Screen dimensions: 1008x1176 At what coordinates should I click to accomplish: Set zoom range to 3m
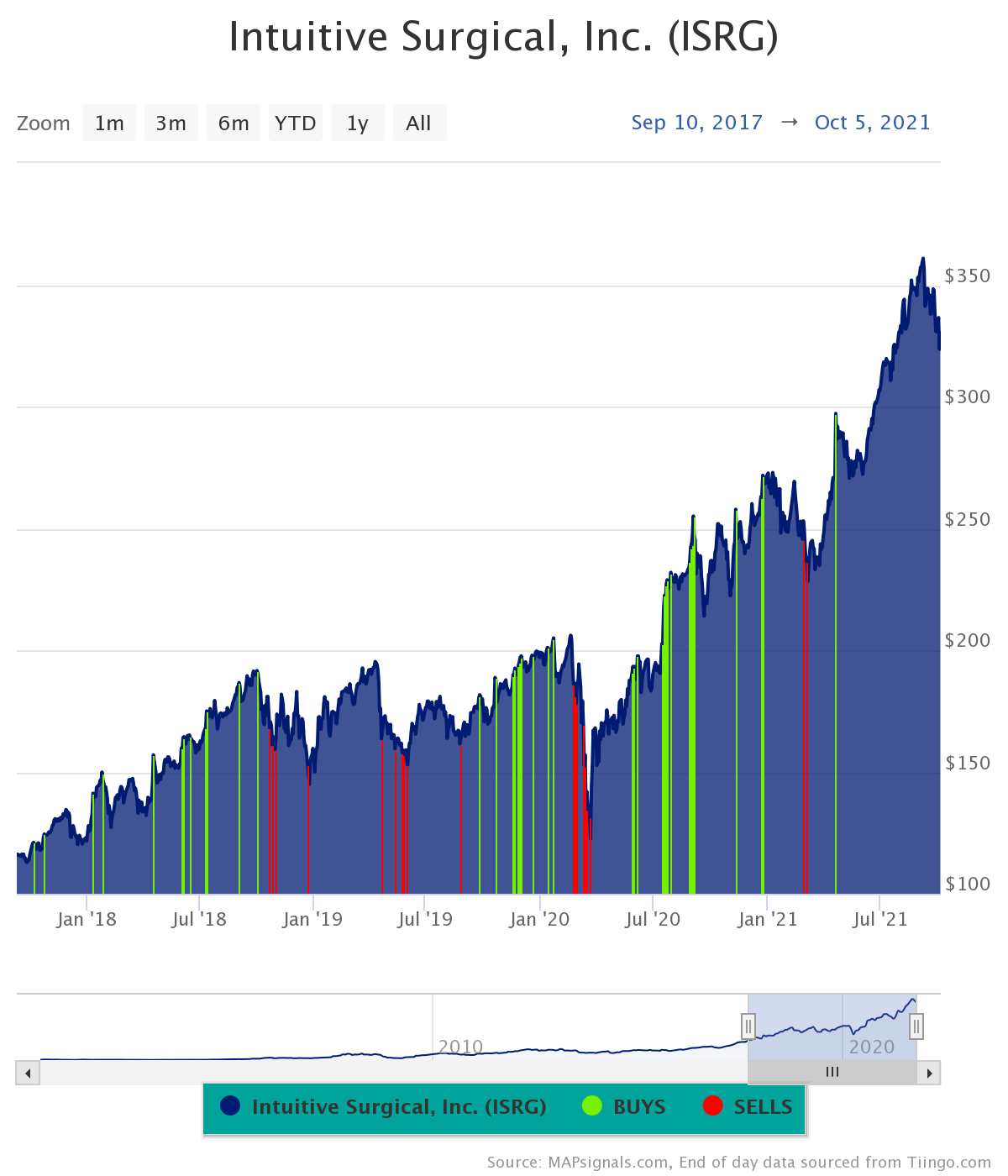click(171, 123)
